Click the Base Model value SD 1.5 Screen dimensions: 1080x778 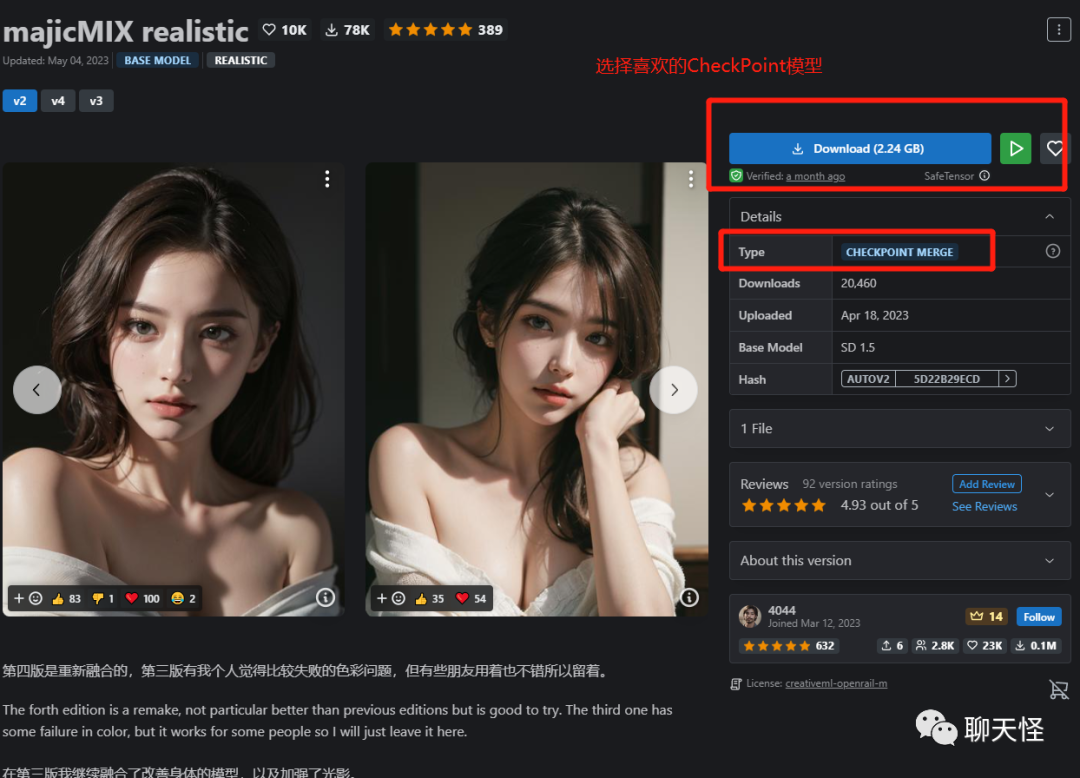click(x=858, y=347)
